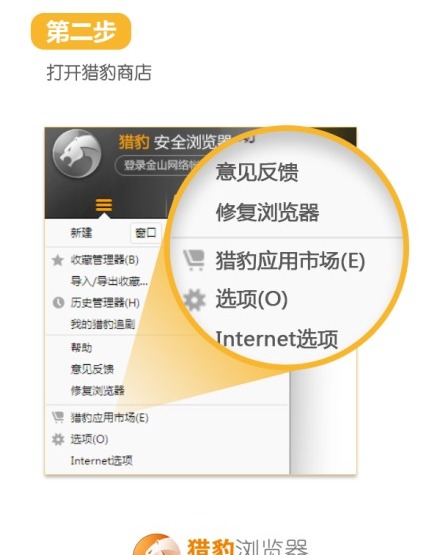Open Internet选项 in the small menu

point(101,460)
